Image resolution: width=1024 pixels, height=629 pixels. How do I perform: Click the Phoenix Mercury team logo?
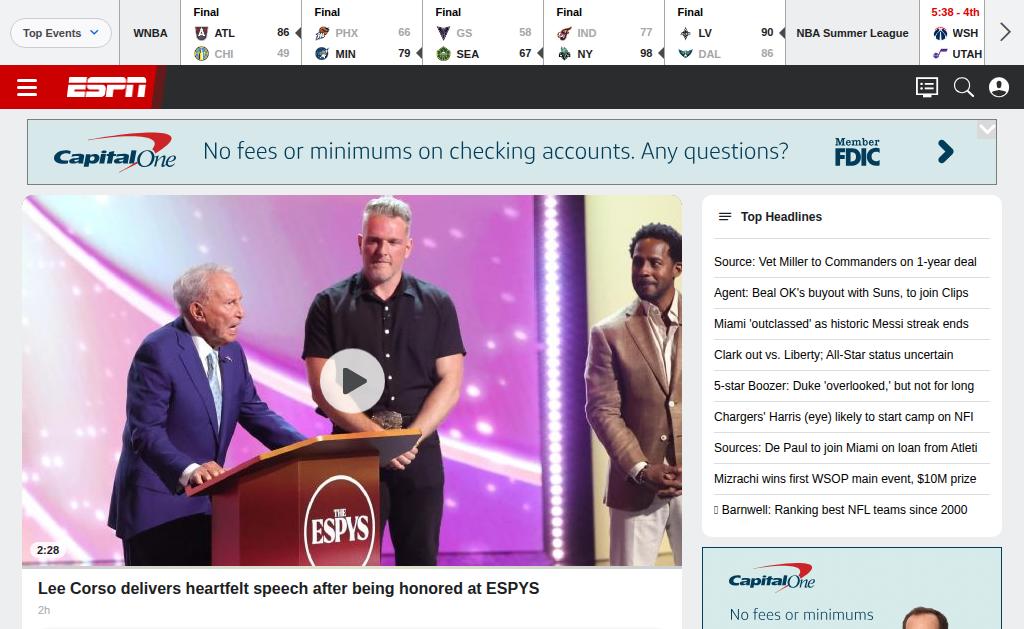(322, 33)
